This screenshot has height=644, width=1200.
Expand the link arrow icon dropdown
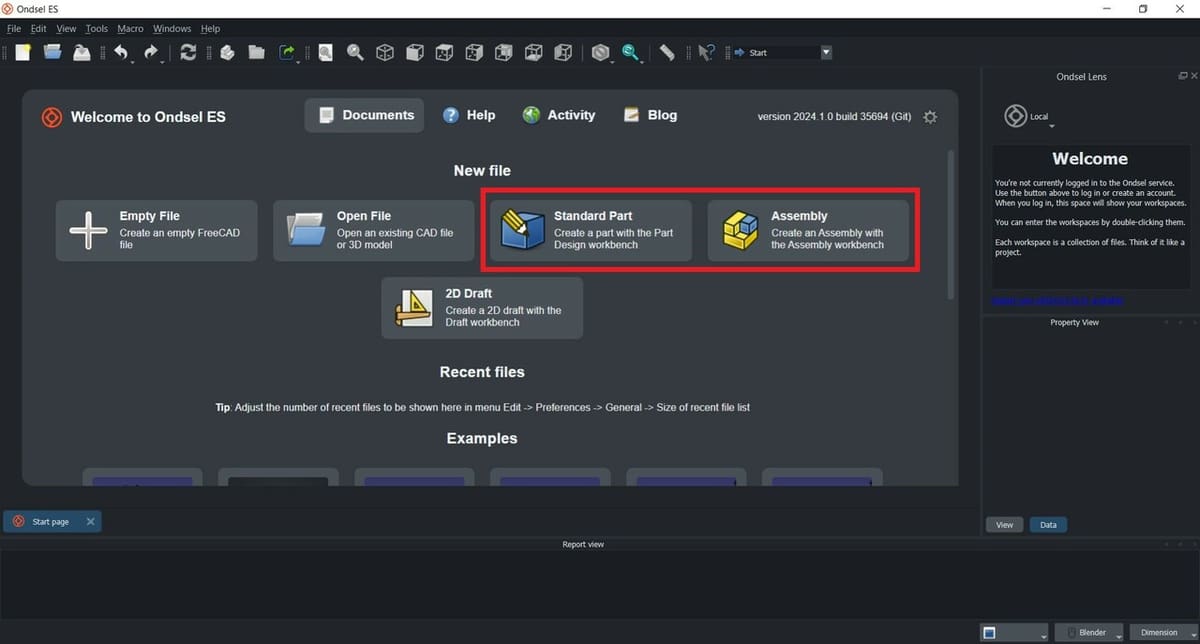(299, 62)
